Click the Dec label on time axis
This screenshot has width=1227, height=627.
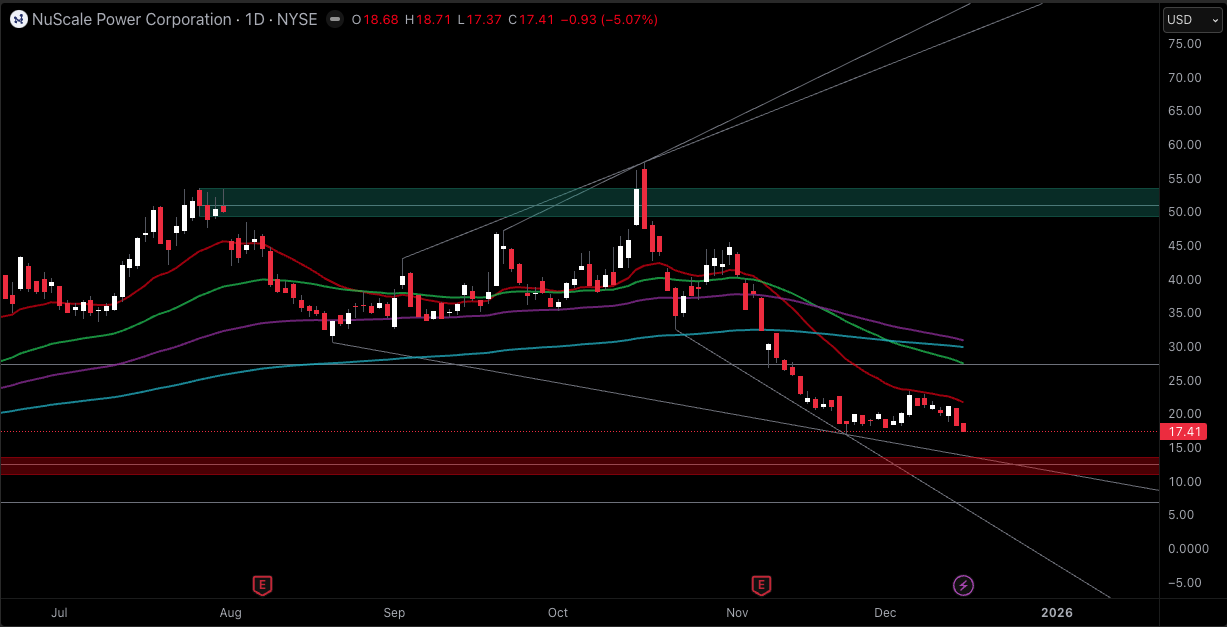click(885, 612)
